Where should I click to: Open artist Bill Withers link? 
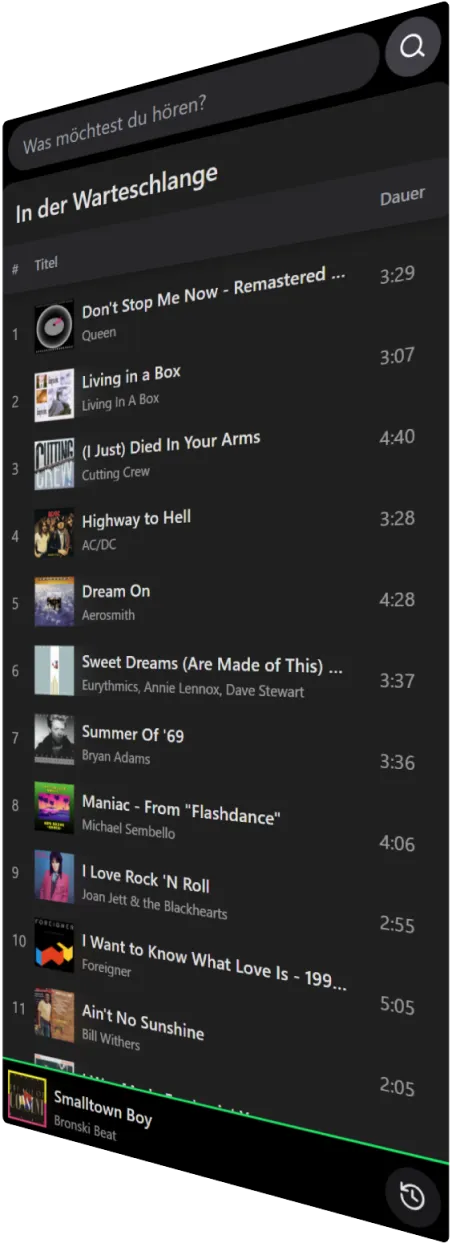pos(111,1040)
